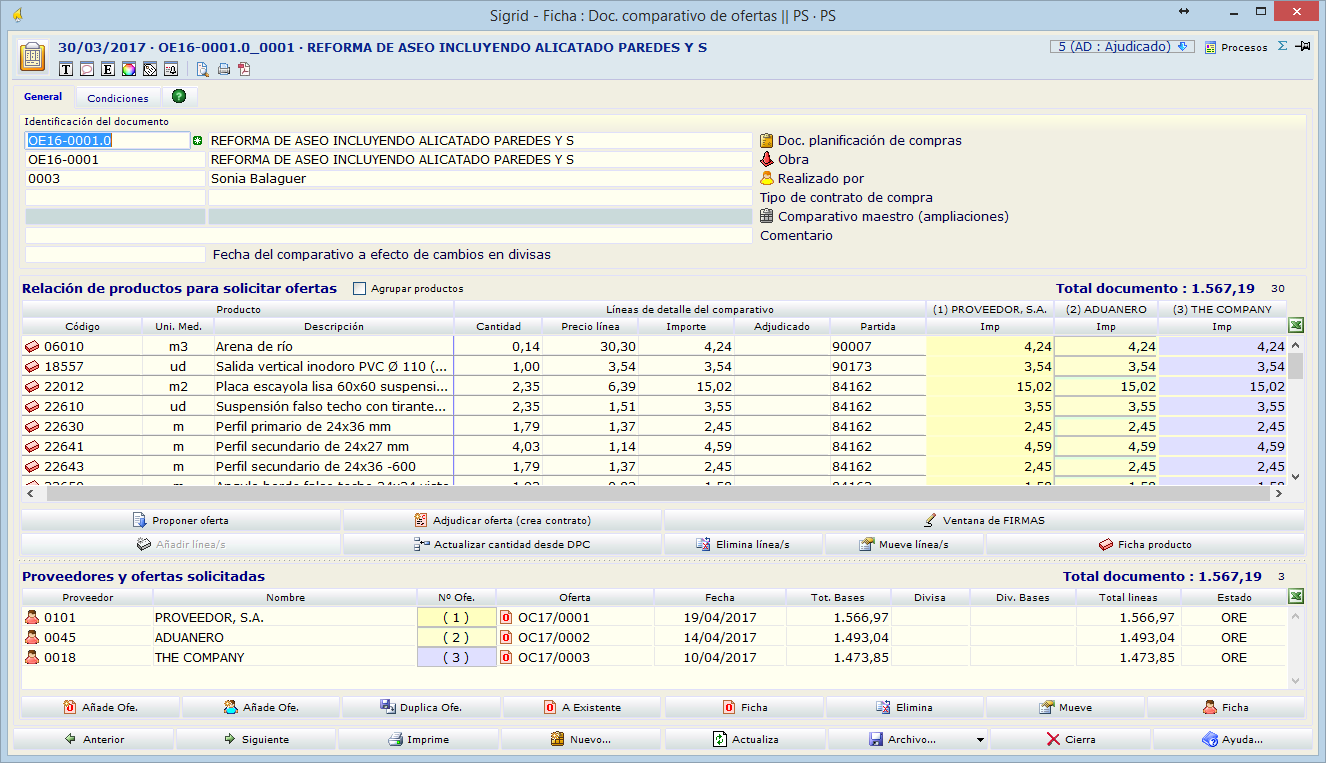
Task: Click the Excel export icon of providers table
Action: 1295,597
